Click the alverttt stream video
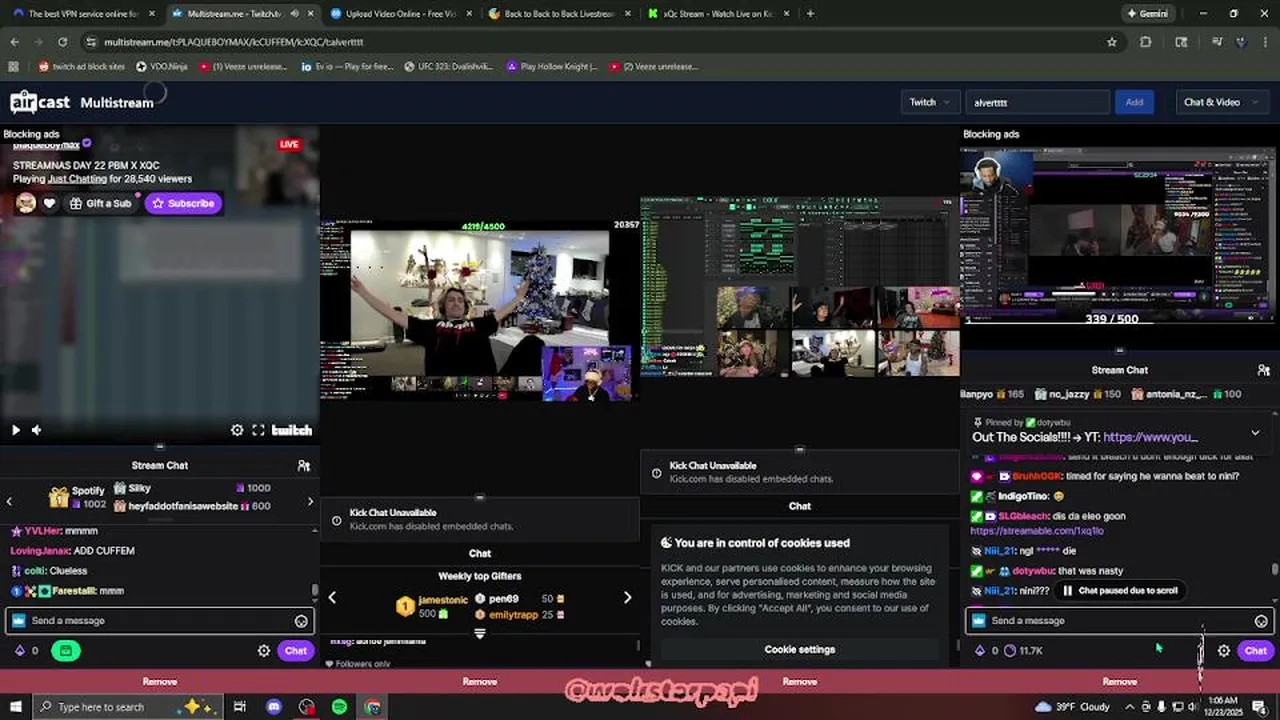The image size is (1280, 720). pyautogui.click(x=1120, y=237)
